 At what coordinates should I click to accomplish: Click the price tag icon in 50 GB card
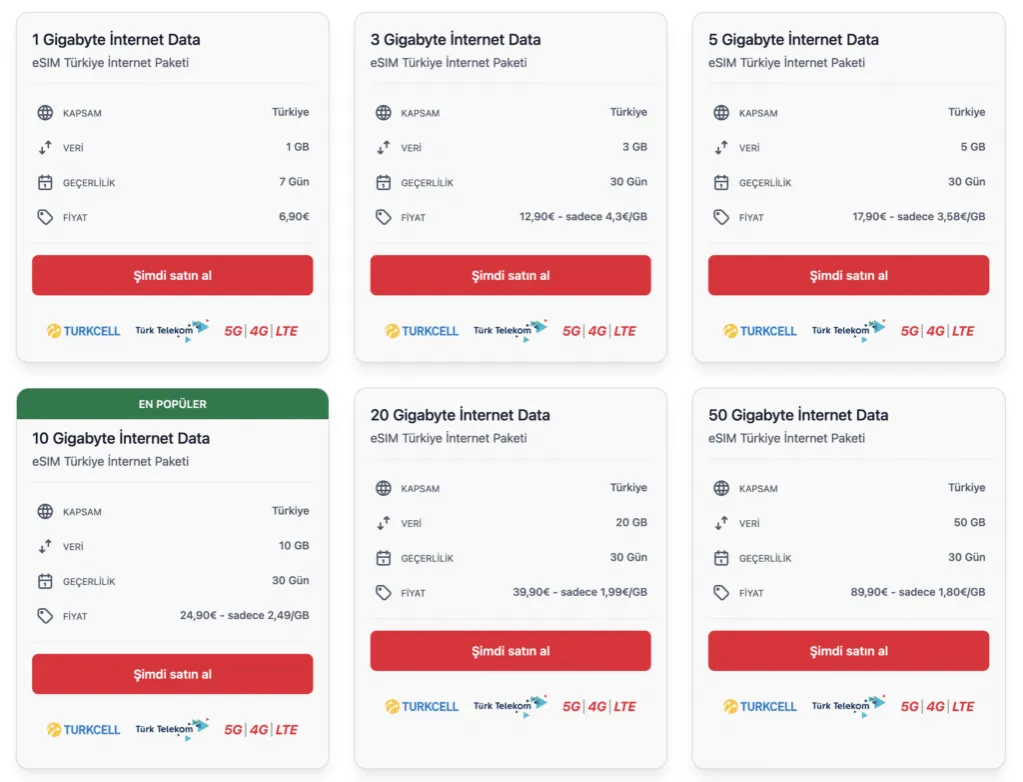(x=721, y=592)
